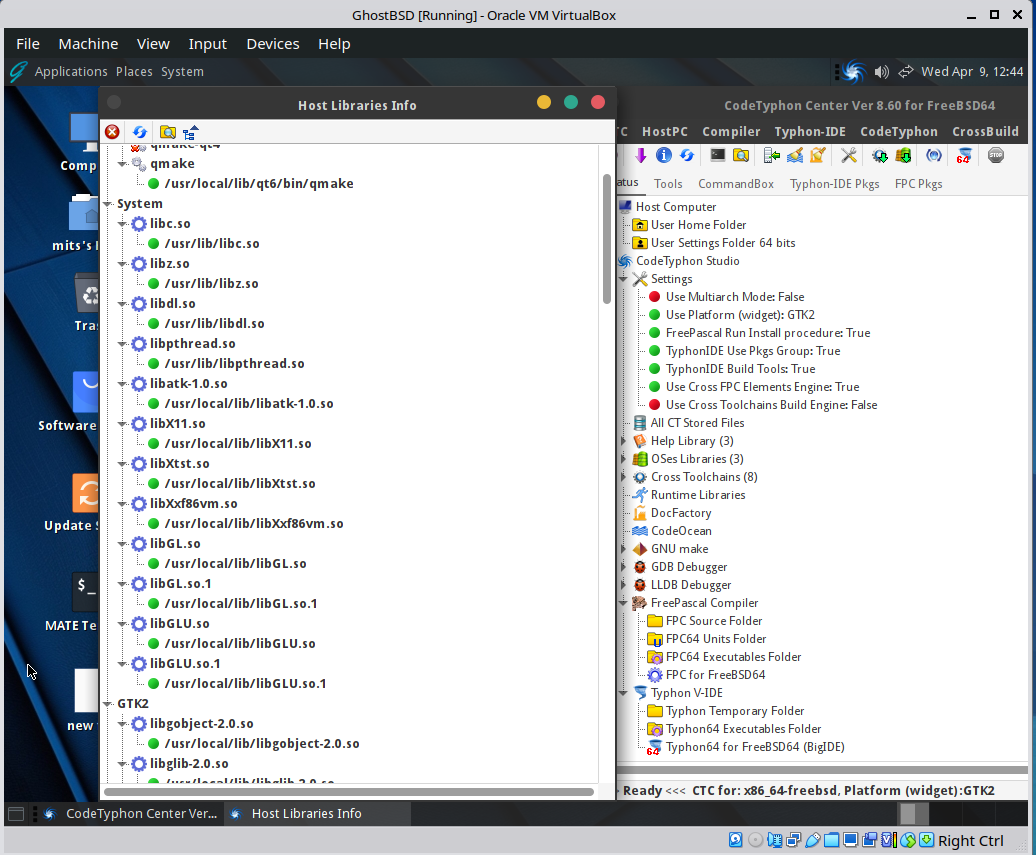Select 'Use Platform (widget): GTK2' setting
This screenshot has height=855, width=1036.
[740, 315]
